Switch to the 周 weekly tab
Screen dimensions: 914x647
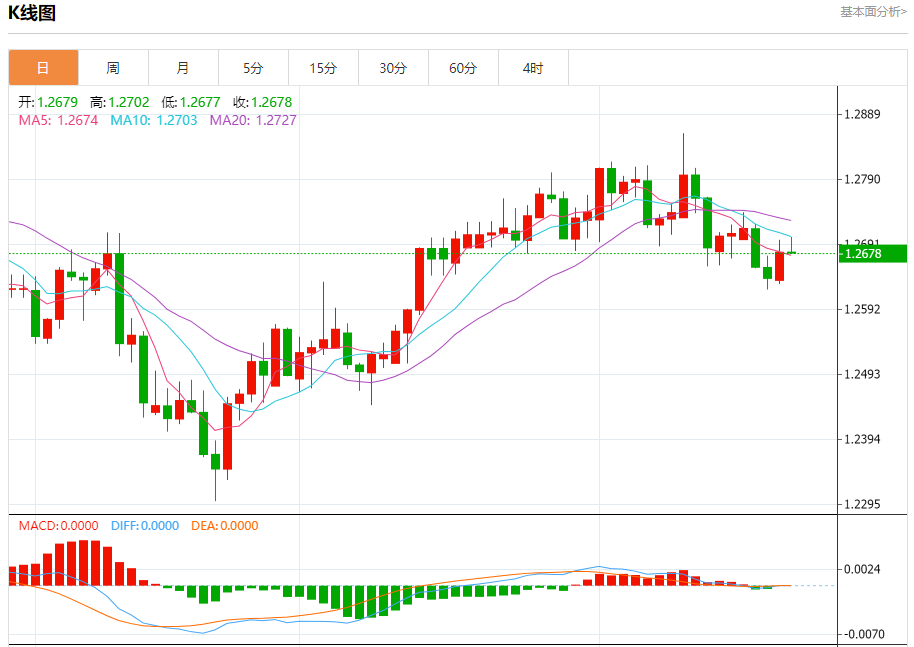113,68
